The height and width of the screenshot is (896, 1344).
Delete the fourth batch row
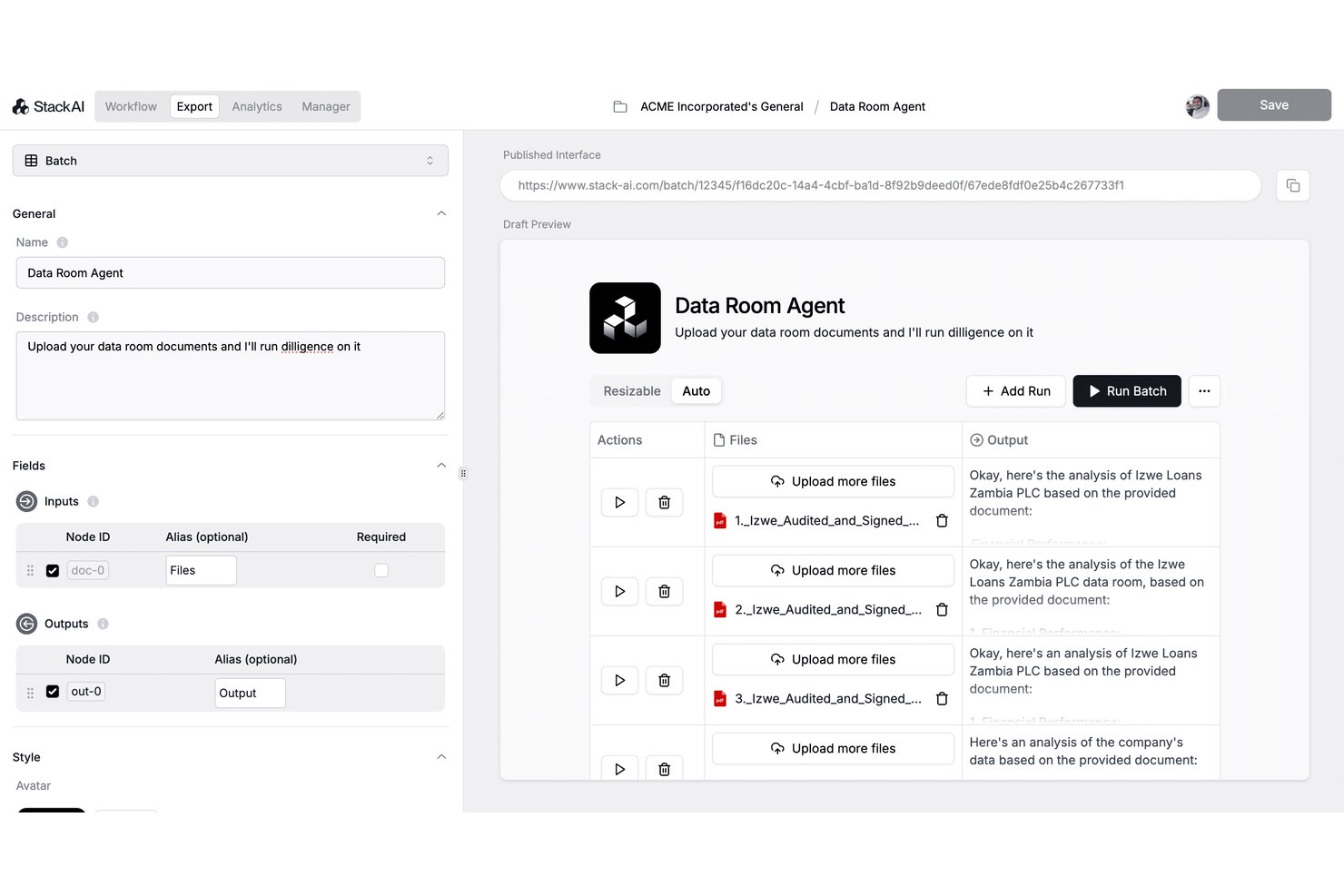[664, 768]
